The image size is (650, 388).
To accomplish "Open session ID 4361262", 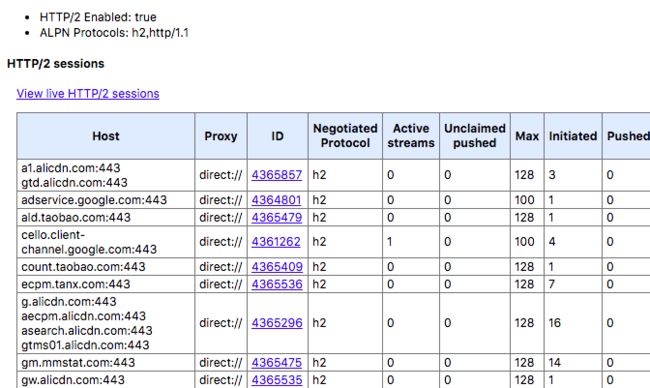I will pos(276,242).
